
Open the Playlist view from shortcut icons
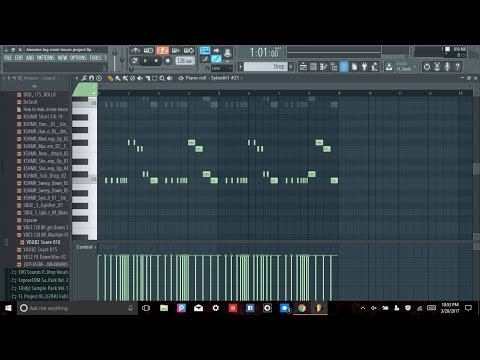[x=303, y=67]
